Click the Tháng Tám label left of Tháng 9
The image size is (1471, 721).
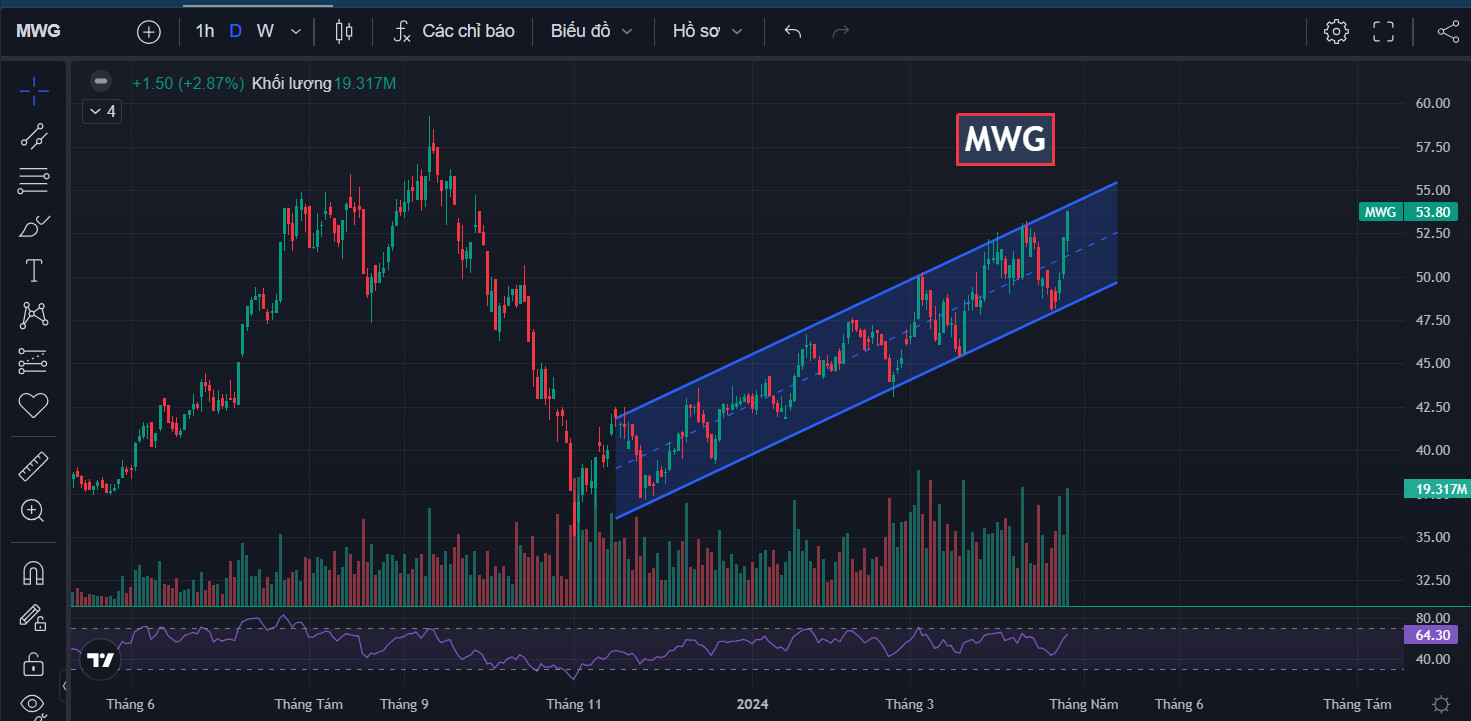(309, 704)
